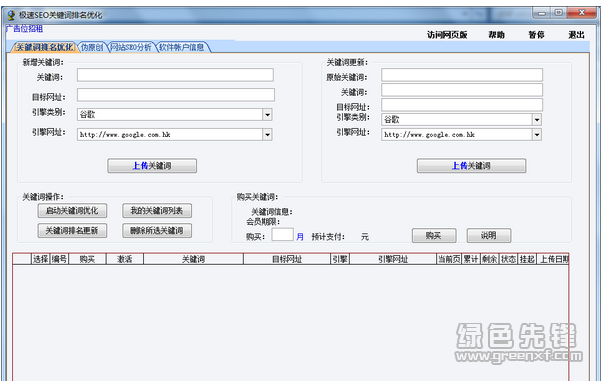Focus 目标网址 field in 新增关键词

click(176, 95)
